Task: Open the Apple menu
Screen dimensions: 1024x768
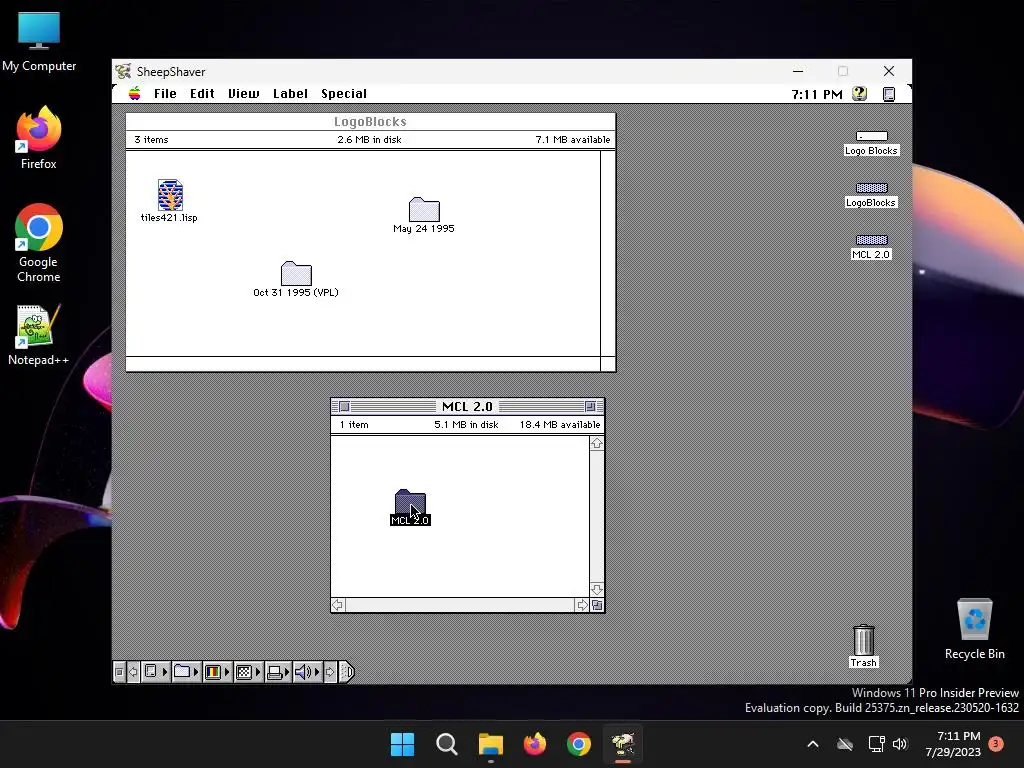Action: tap(135, 93)
